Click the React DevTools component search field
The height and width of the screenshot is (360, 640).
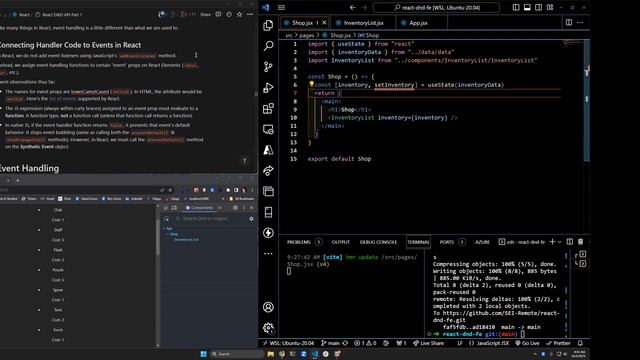tap(210, 219)
